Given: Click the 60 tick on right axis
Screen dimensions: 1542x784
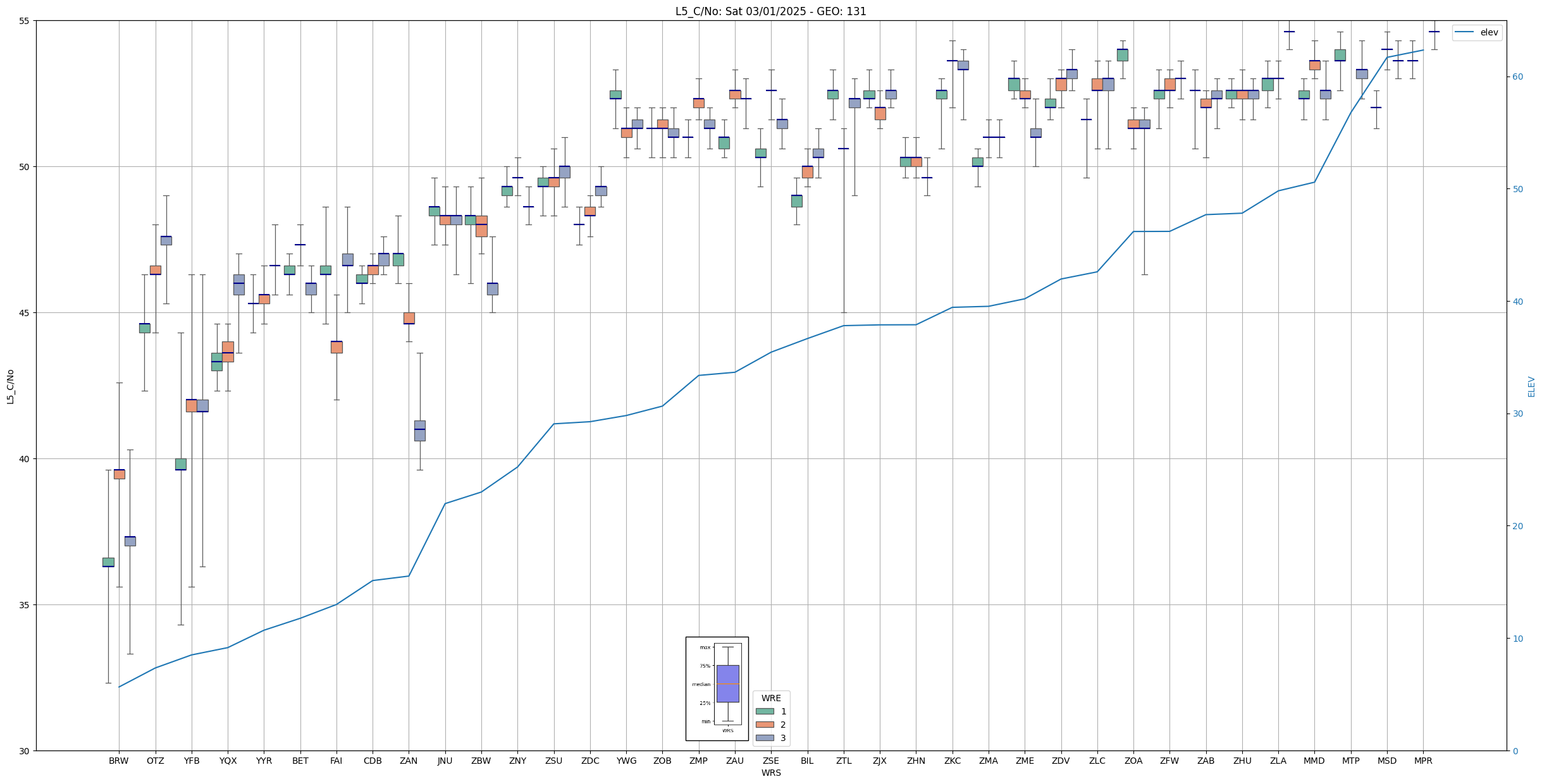Looking at the screenshot, I should [x=1517, y=77].
